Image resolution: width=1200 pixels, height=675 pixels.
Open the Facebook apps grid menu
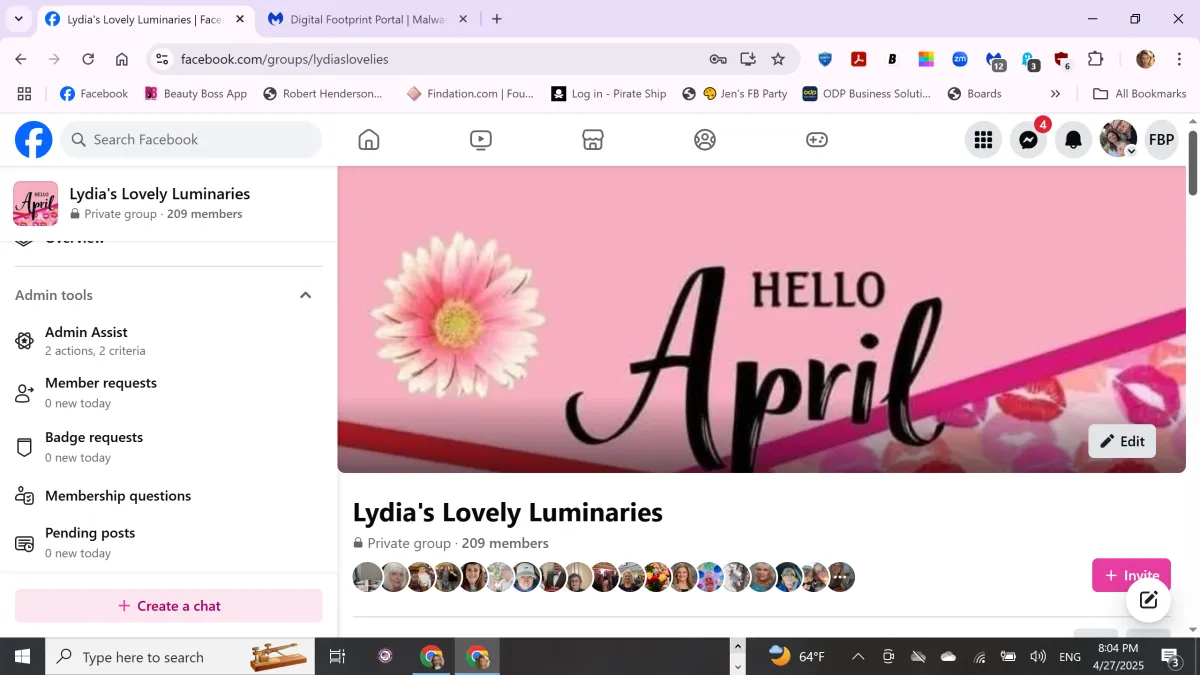pos(983,140)
